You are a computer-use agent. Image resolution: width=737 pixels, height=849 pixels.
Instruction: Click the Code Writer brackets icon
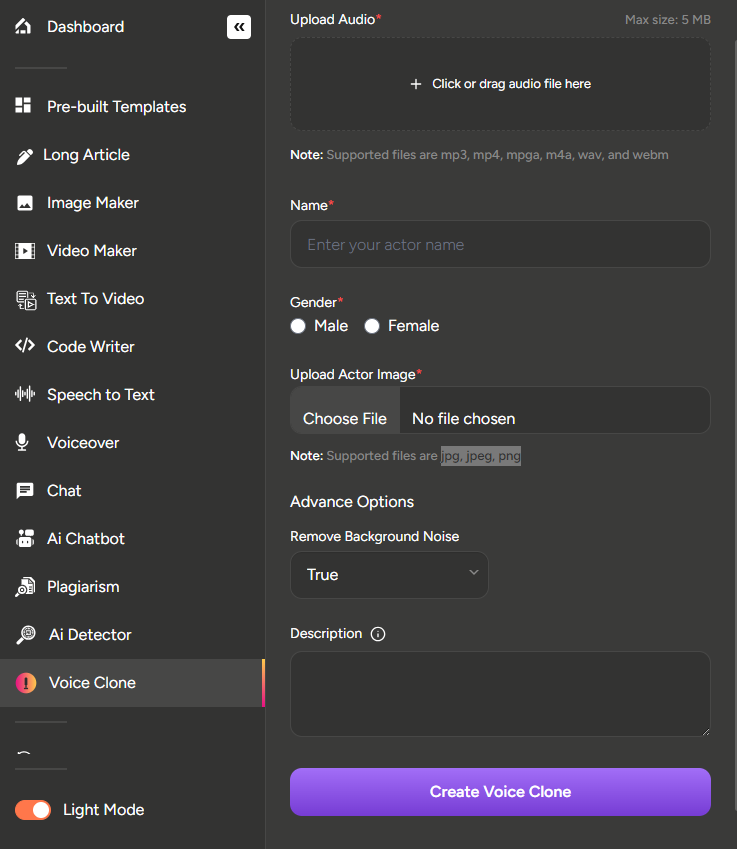tap(25, 347)
